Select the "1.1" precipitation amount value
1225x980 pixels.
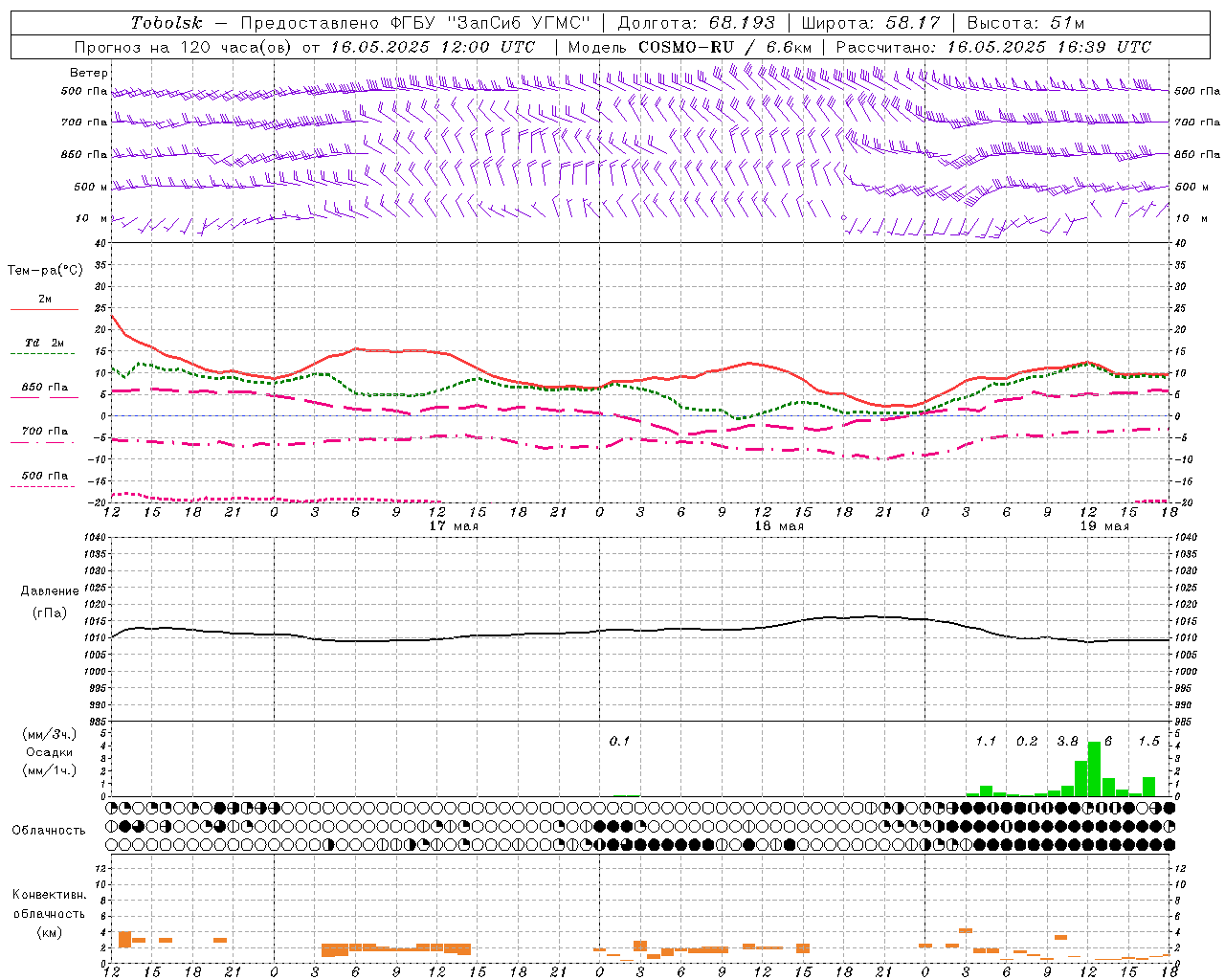(986, 742)
